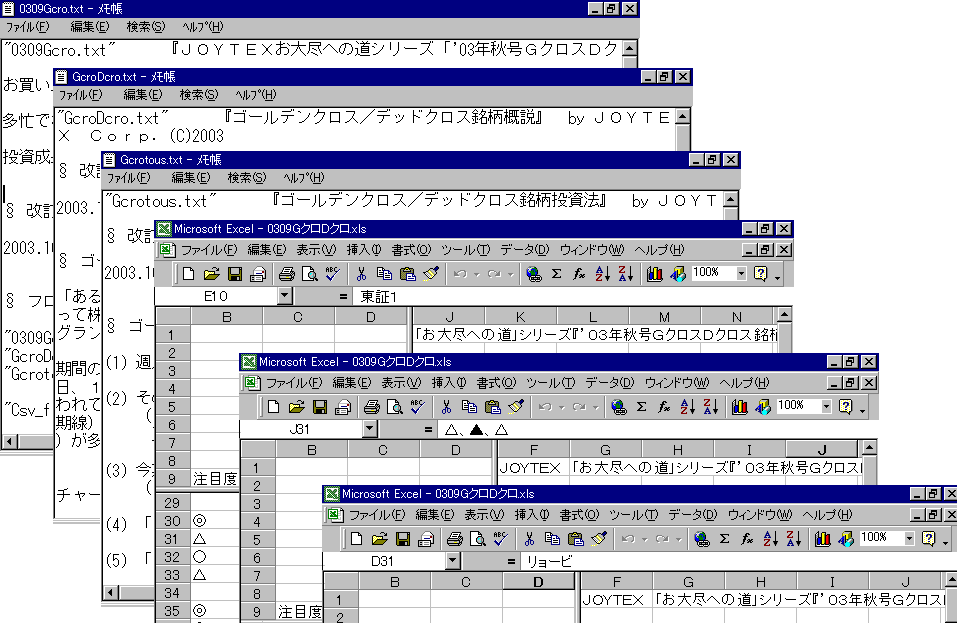This screenshot has width=957, height=623.
Task: Click Paste clipboard icon in the J31 Excel window
Action: click(493, 407)
